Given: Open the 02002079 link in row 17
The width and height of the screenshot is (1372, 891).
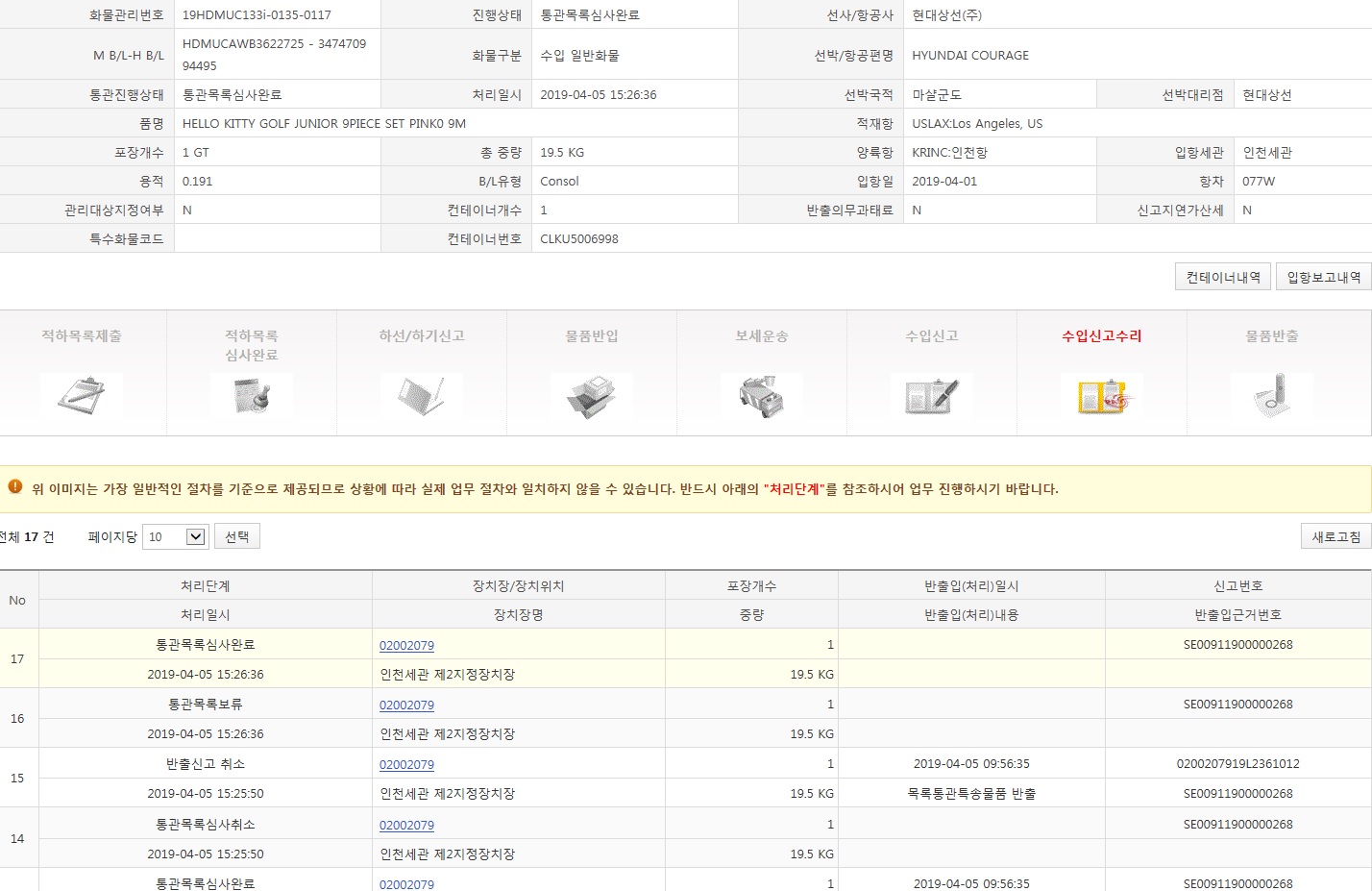Looking at the screenshot, I should tap(406, 646).
